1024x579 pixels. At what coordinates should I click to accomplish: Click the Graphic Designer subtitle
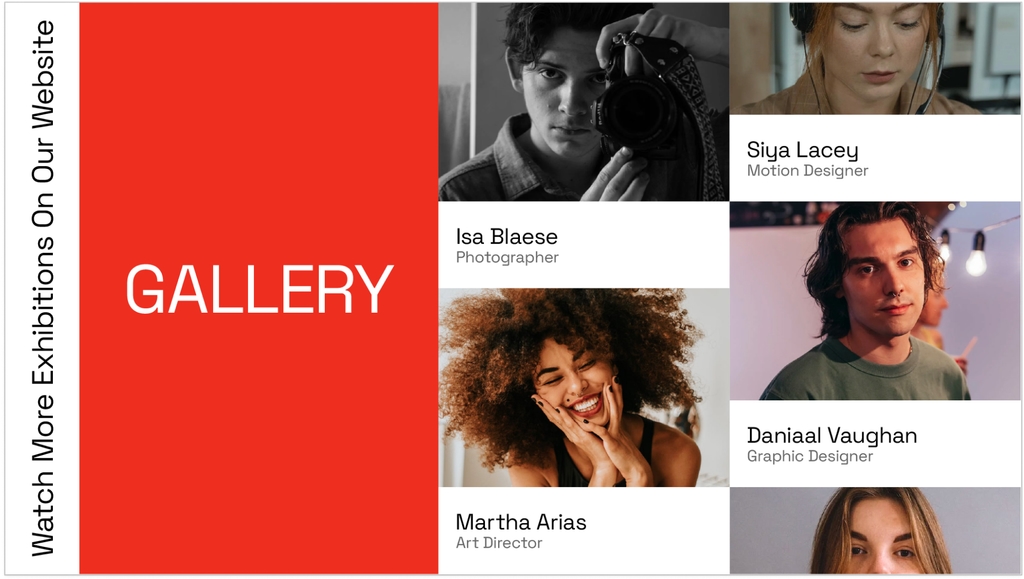[x=810, y=456]
